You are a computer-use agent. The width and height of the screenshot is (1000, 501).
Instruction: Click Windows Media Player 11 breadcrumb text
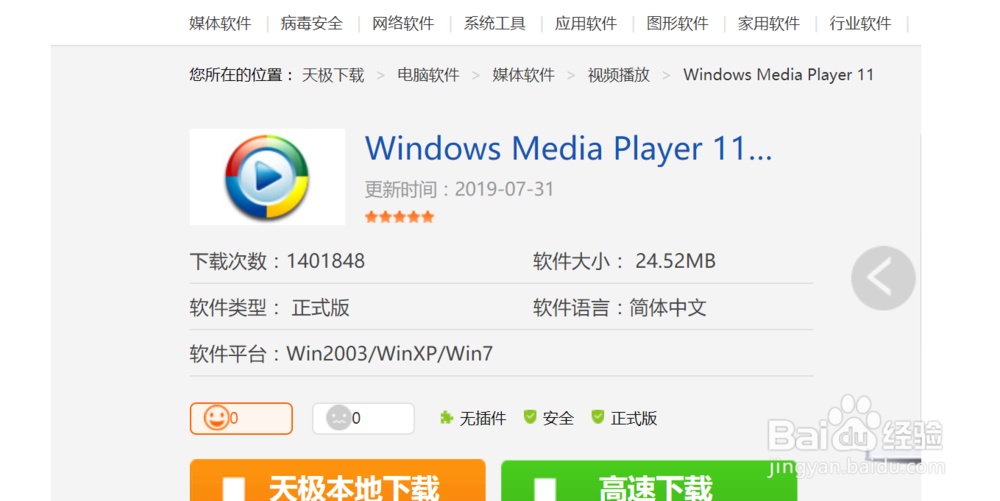(x=779, y=75)
